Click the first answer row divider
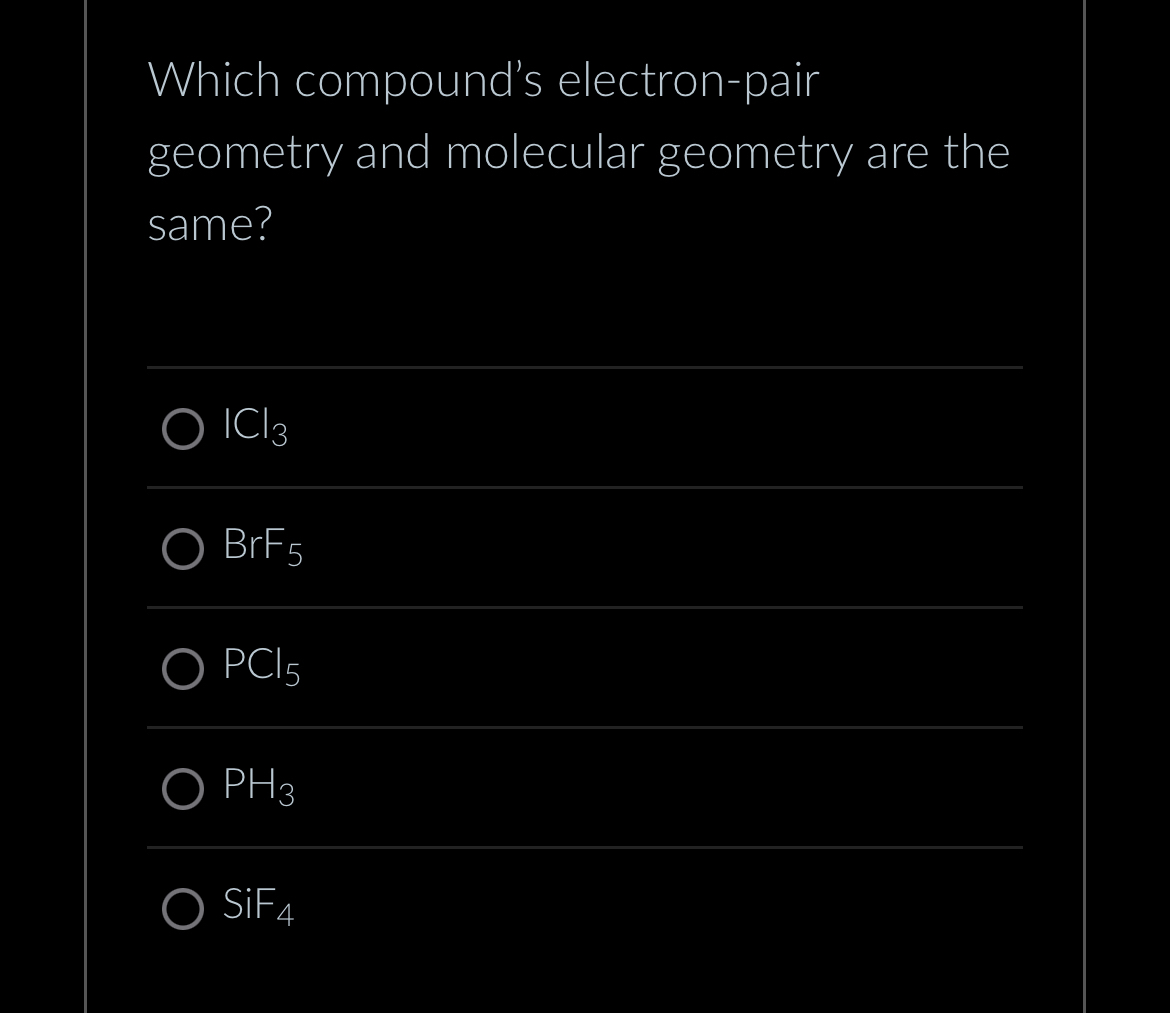Viewport: 1170px width, 1013px height. [585, 368]
